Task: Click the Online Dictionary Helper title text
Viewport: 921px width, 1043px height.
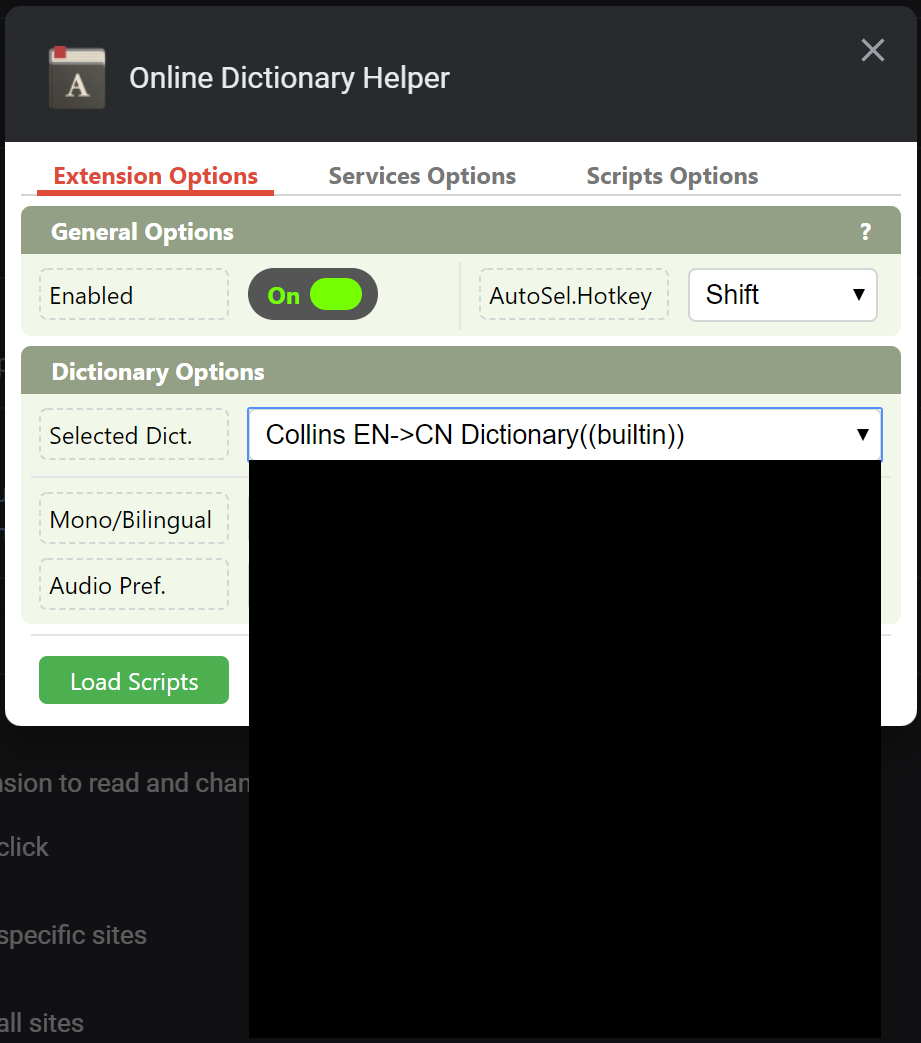Action: (x=289, y=78)
